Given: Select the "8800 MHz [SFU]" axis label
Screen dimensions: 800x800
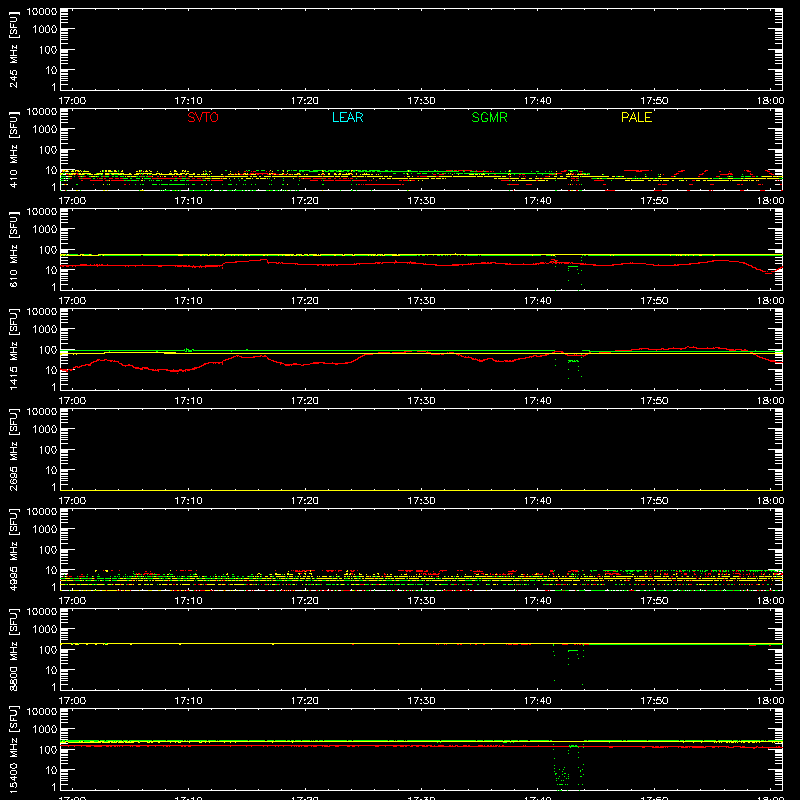Looking at the screenshot, I should [13, 649].
